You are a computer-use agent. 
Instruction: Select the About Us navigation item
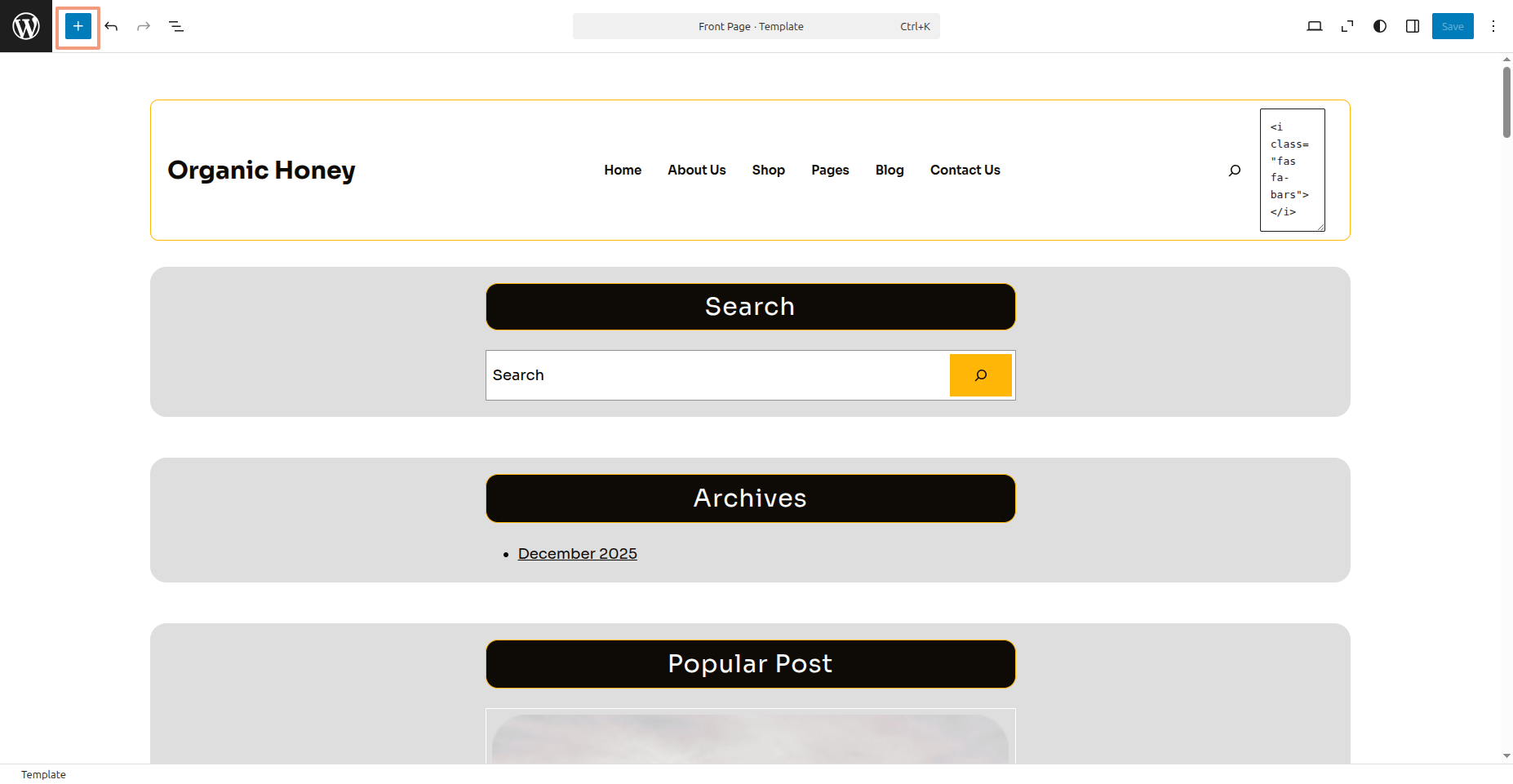click(x=696, y=170)
